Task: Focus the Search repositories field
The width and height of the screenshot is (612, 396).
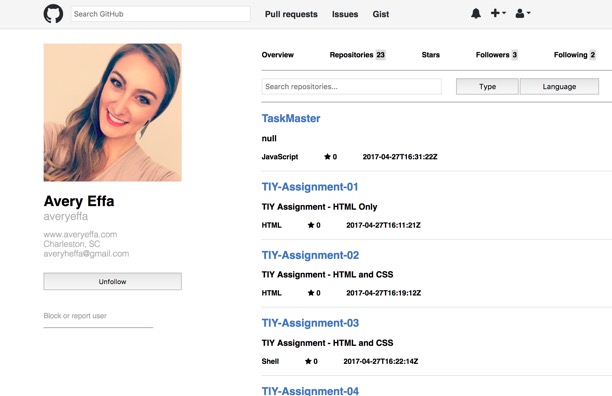Action: [x=351, y=87]
